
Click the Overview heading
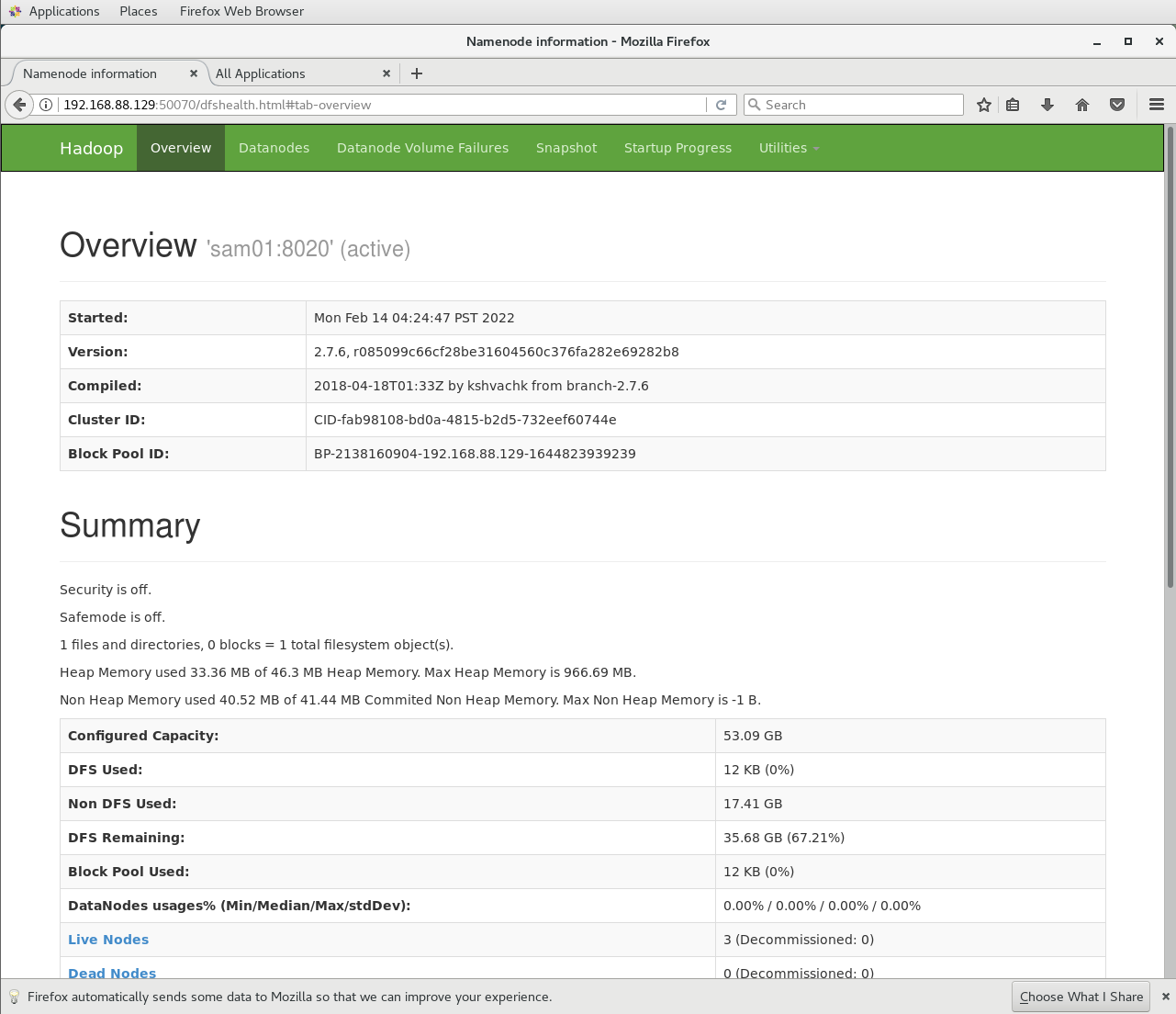(129, 245)
